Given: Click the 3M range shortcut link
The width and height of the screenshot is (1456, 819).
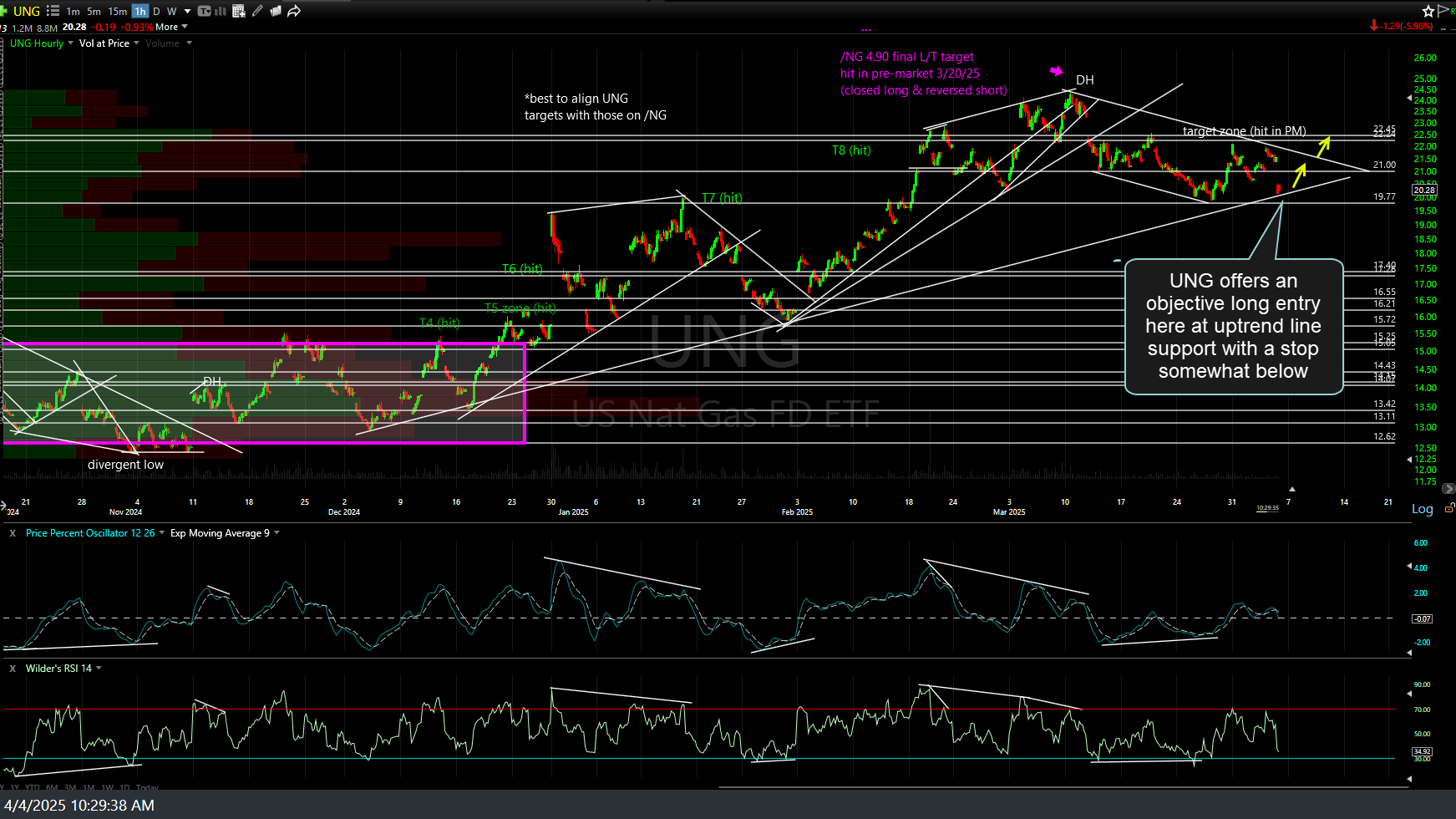Looking at the screenshot, I should point(70,788).
